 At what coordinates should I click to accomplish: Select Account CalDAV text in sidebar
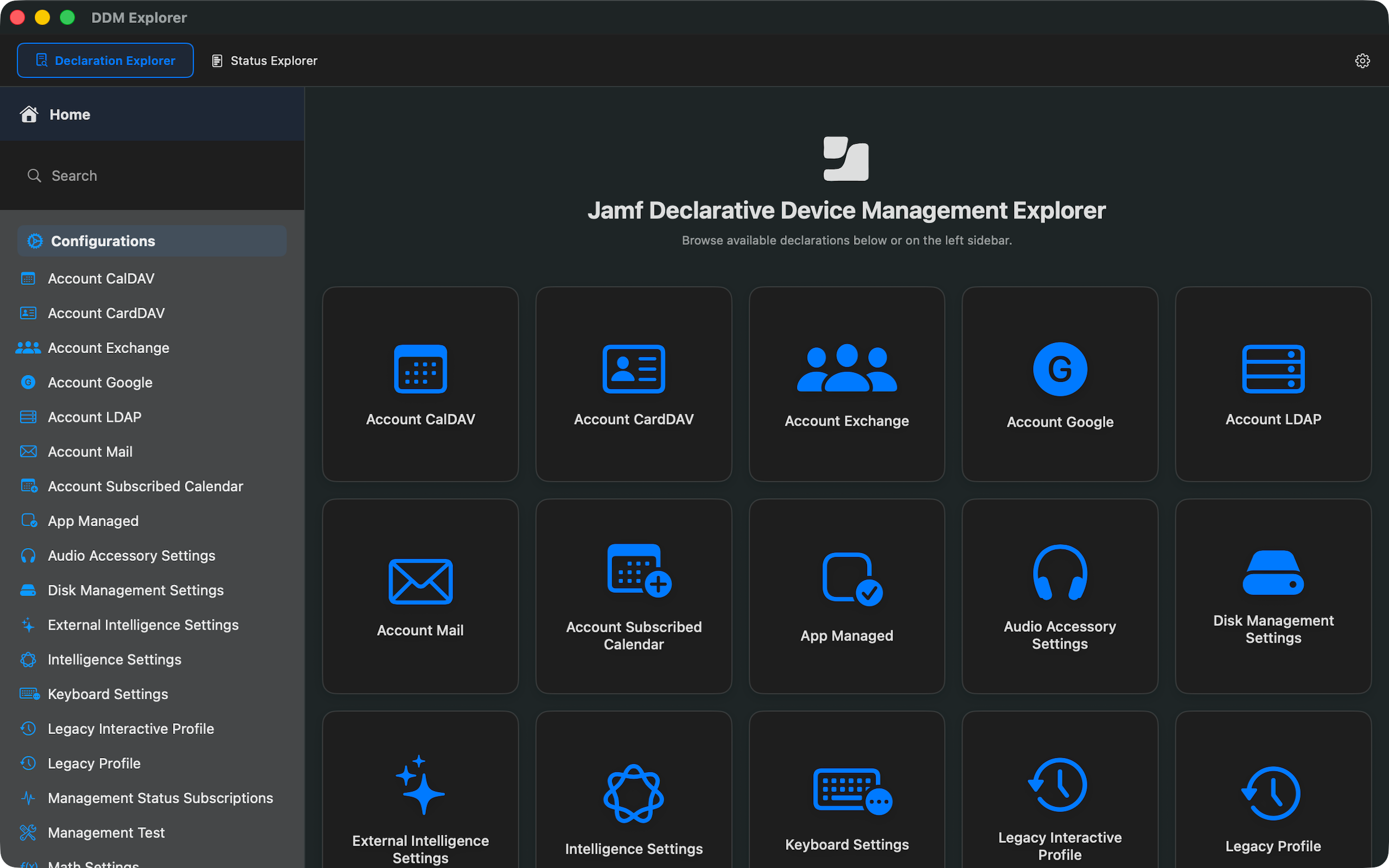101,278
